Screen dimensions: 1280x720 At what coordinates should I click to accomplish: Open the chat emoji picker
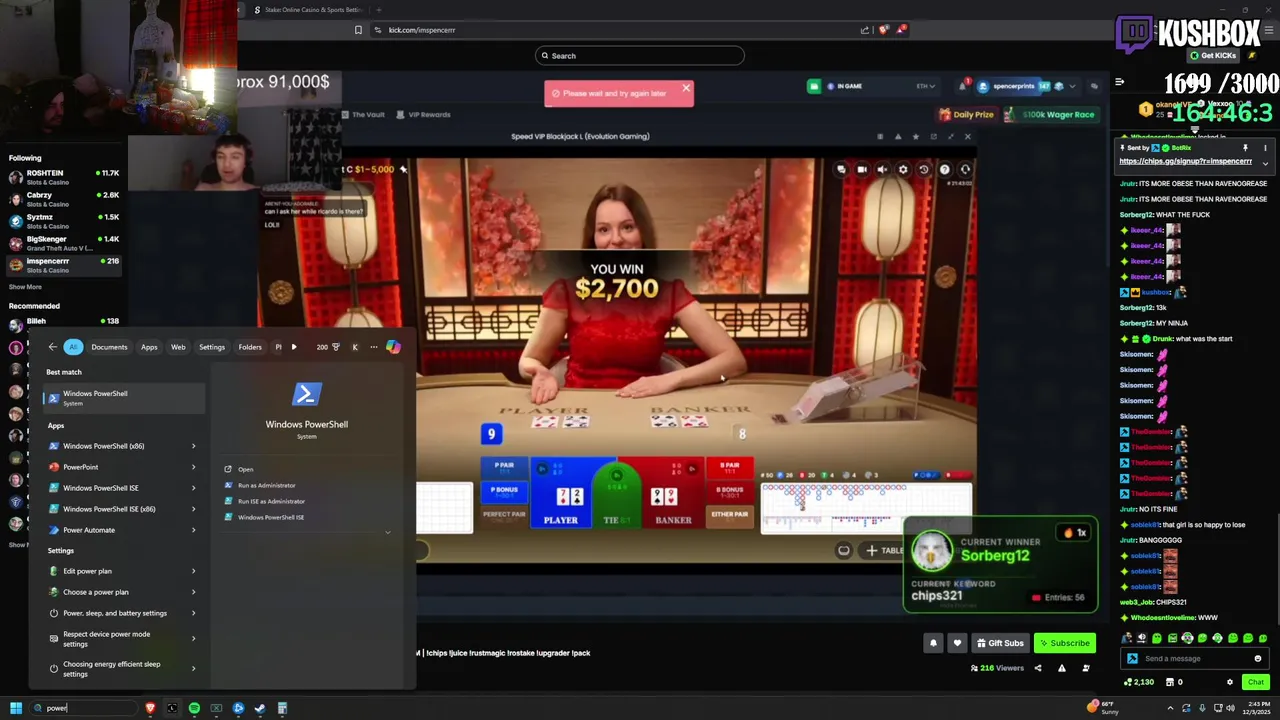tap(1258, 658)
